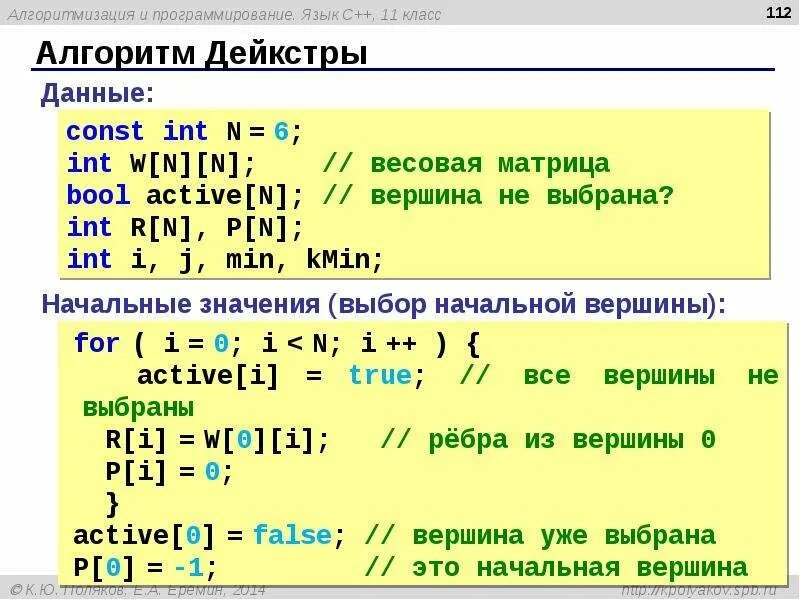Viewport: 800px width, 600px height.
Task: Click the slide number 112
Action: pyautogui.click(x=779, y=12)
